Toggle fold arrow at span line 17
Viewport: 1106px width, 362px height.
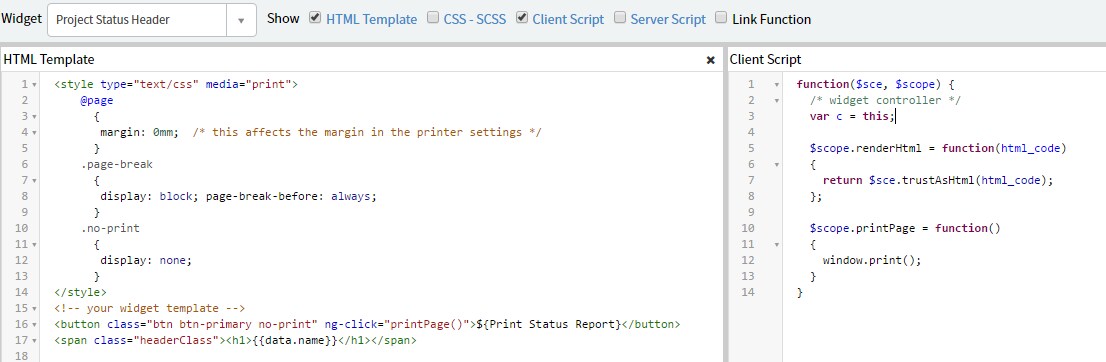(35, 340)
